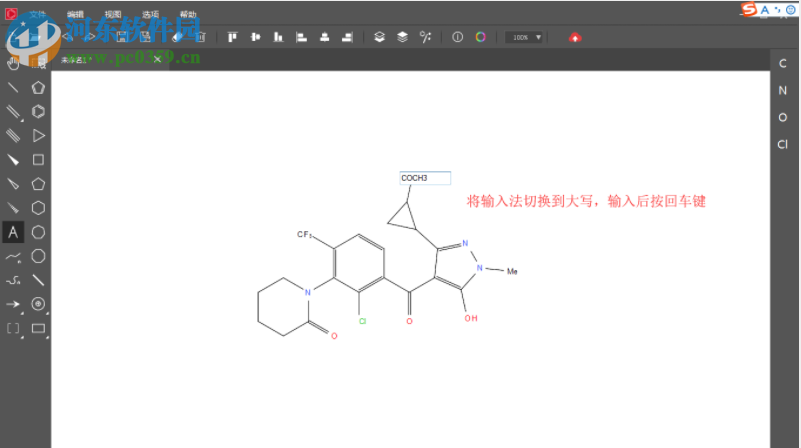Choose carbon C element in right panel
801x448 pixels.
[783, 63]
